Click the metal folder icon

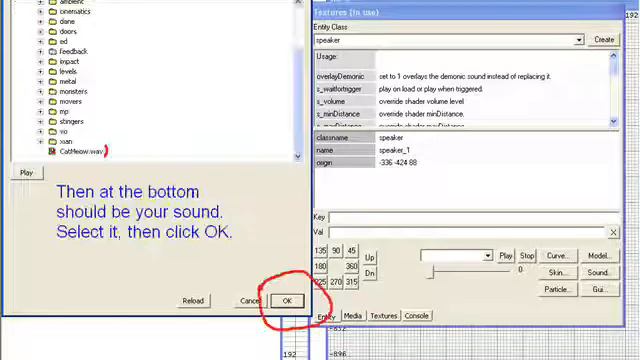pos(53,82)
